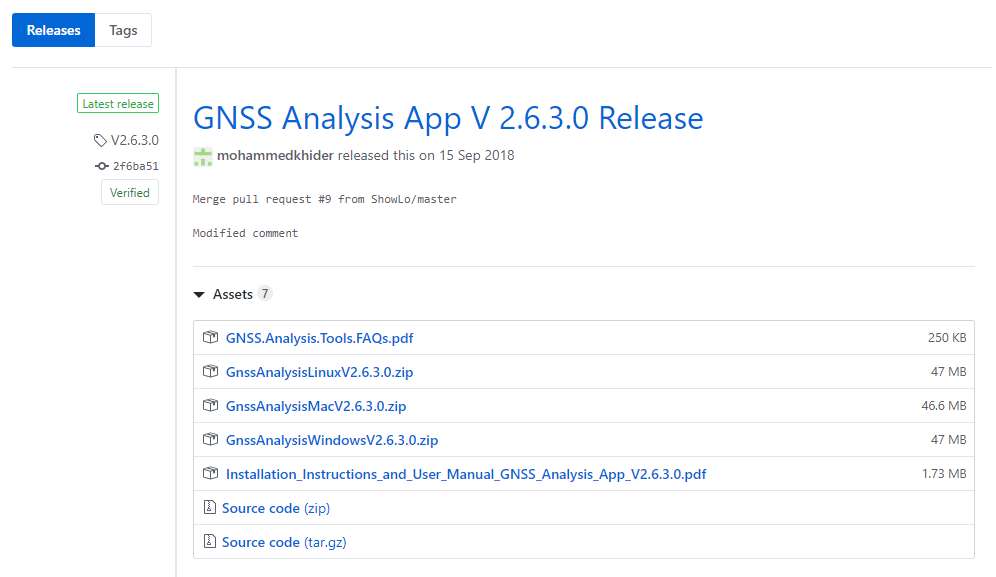Click the tag icon next to V2.6.3.0

click(x=100, y=141)
